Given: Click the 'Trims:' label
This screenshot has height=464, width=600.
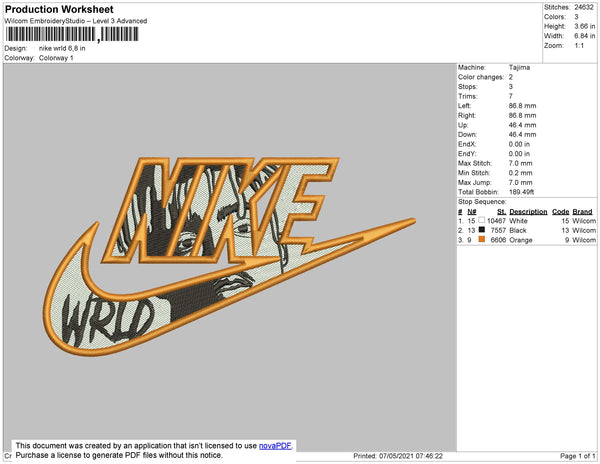Looking at the screenshot, I should [x=468, y=96].
